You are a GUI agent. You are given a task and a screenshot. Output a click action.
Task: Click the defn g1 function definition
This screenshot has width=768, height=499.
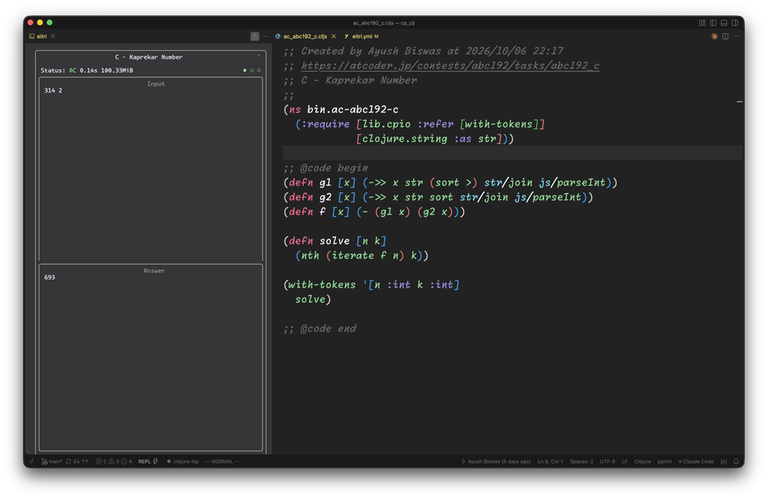click(x=451, y=183)
